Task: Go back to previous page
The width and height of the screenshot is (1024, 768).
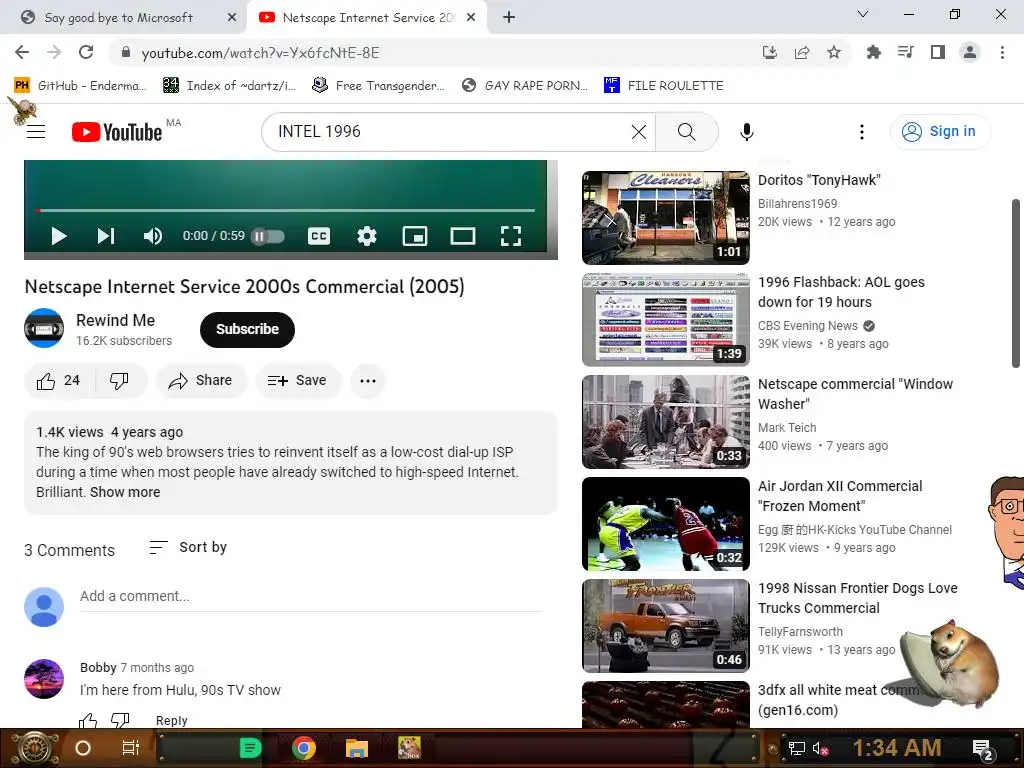Action: click(x=22, y=52)
